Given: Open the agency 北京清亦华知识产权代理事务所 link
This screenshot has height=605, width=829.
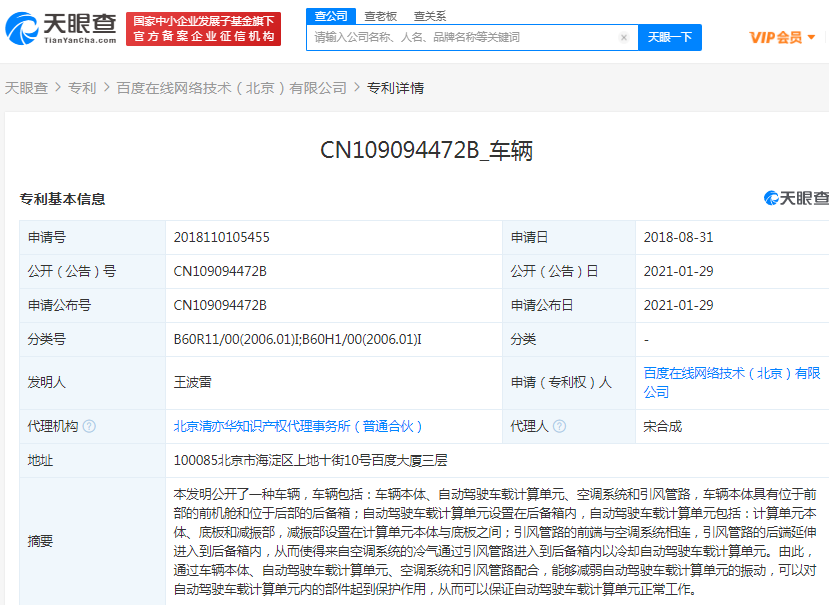Looking at the screenshot, I should [x=299, y=426].
